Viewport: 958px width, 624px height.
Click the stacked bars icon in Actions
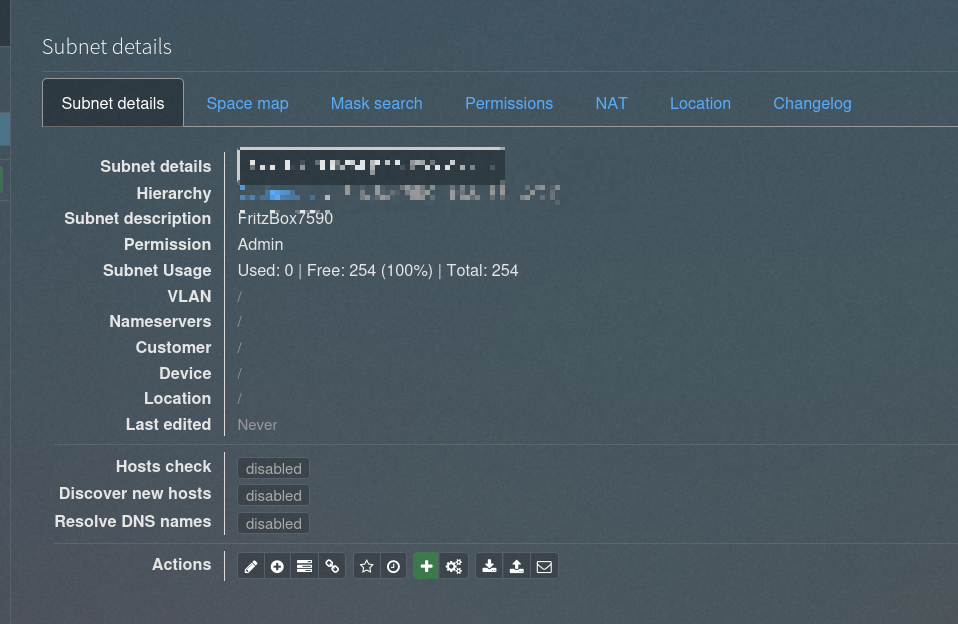click(304, 567)
